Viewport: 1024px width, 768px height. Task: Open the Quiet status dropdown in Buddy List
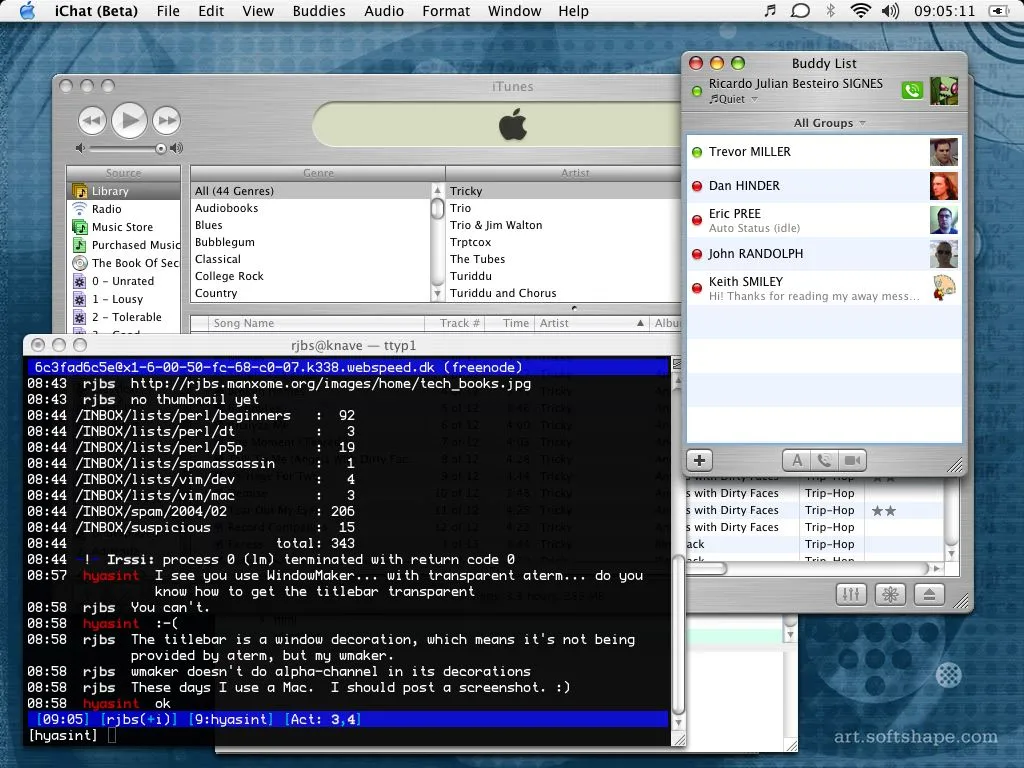coord(734,99)
